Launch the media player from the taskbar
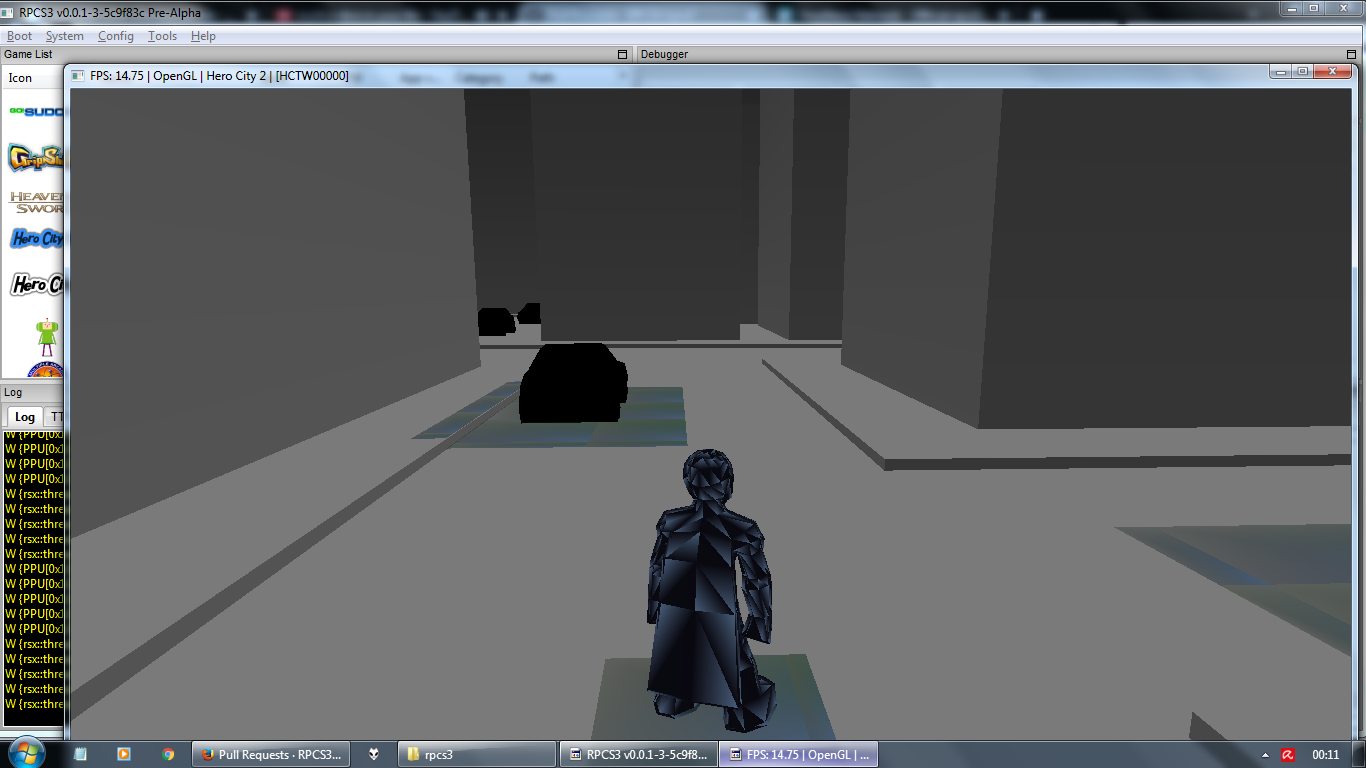This screenshot has height=768, width=1366. click(x=124, y=754)
